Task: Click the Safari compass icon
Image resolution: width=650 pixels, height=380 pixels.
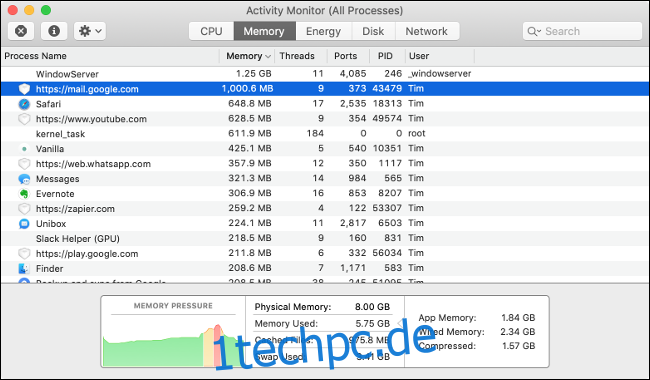Action: (24, 104)
